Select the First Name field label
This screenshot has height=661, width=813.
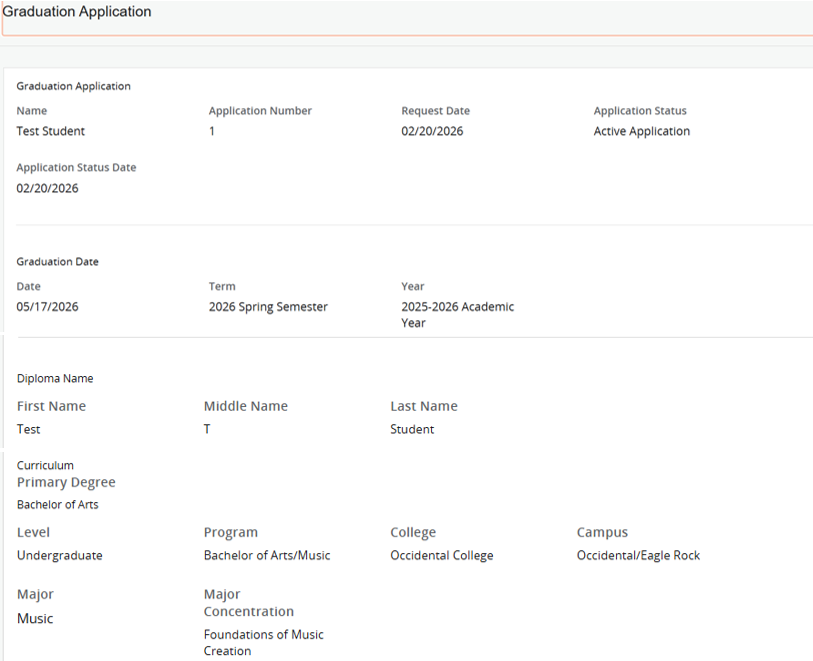point(51,406)
